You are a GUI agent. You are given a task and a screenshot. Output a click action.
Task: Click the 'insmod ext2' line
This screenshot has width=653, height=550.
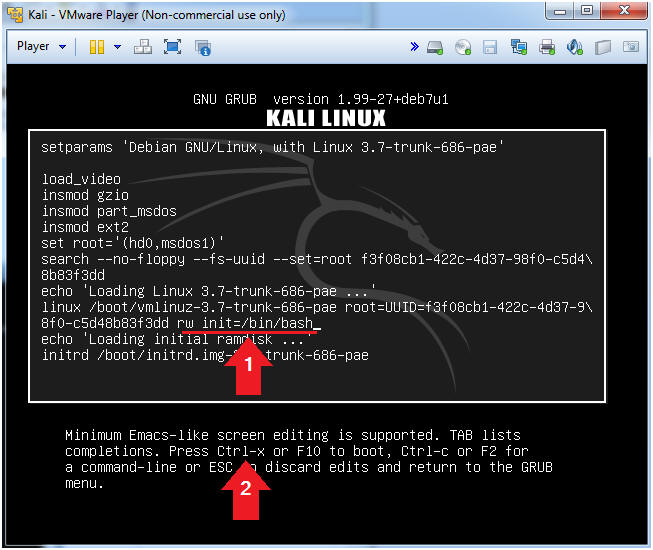pyautogui.click(x=85, y=227)
